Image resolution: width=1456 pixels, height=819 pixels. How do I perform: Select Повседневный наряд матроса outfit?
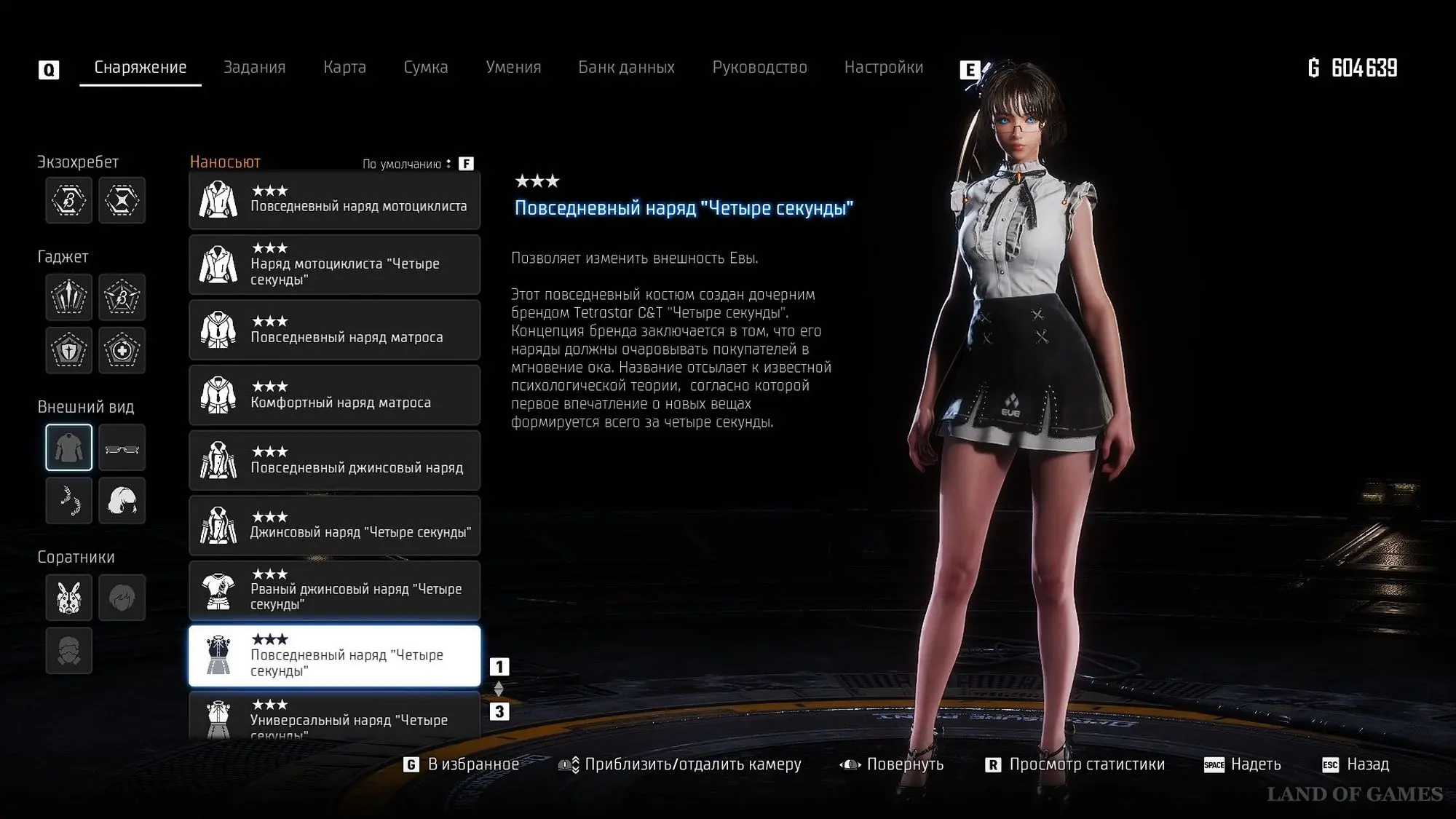(335, 330)
